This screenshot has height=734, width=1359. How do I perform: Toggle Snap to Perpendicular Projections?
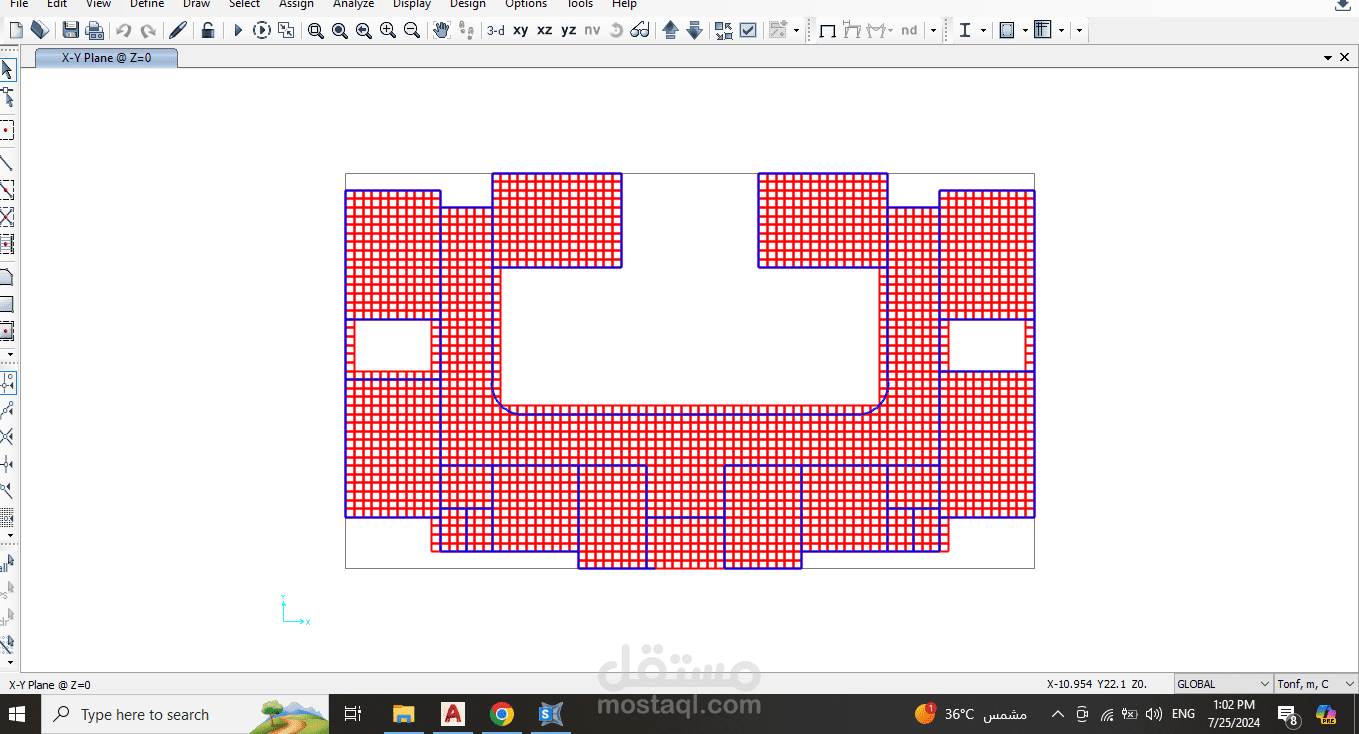click(7, 464)
